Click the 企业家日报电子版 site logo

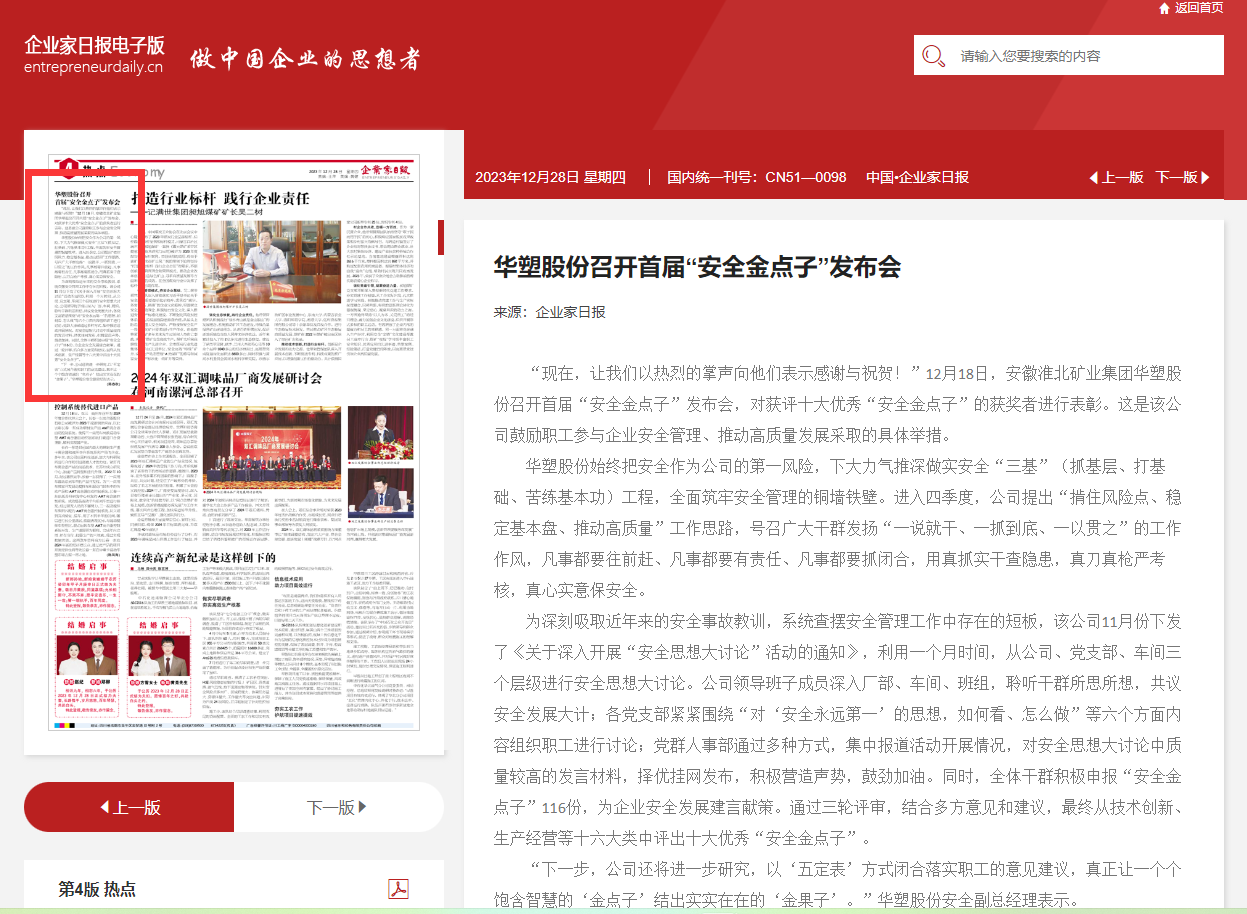pos(94,55)
